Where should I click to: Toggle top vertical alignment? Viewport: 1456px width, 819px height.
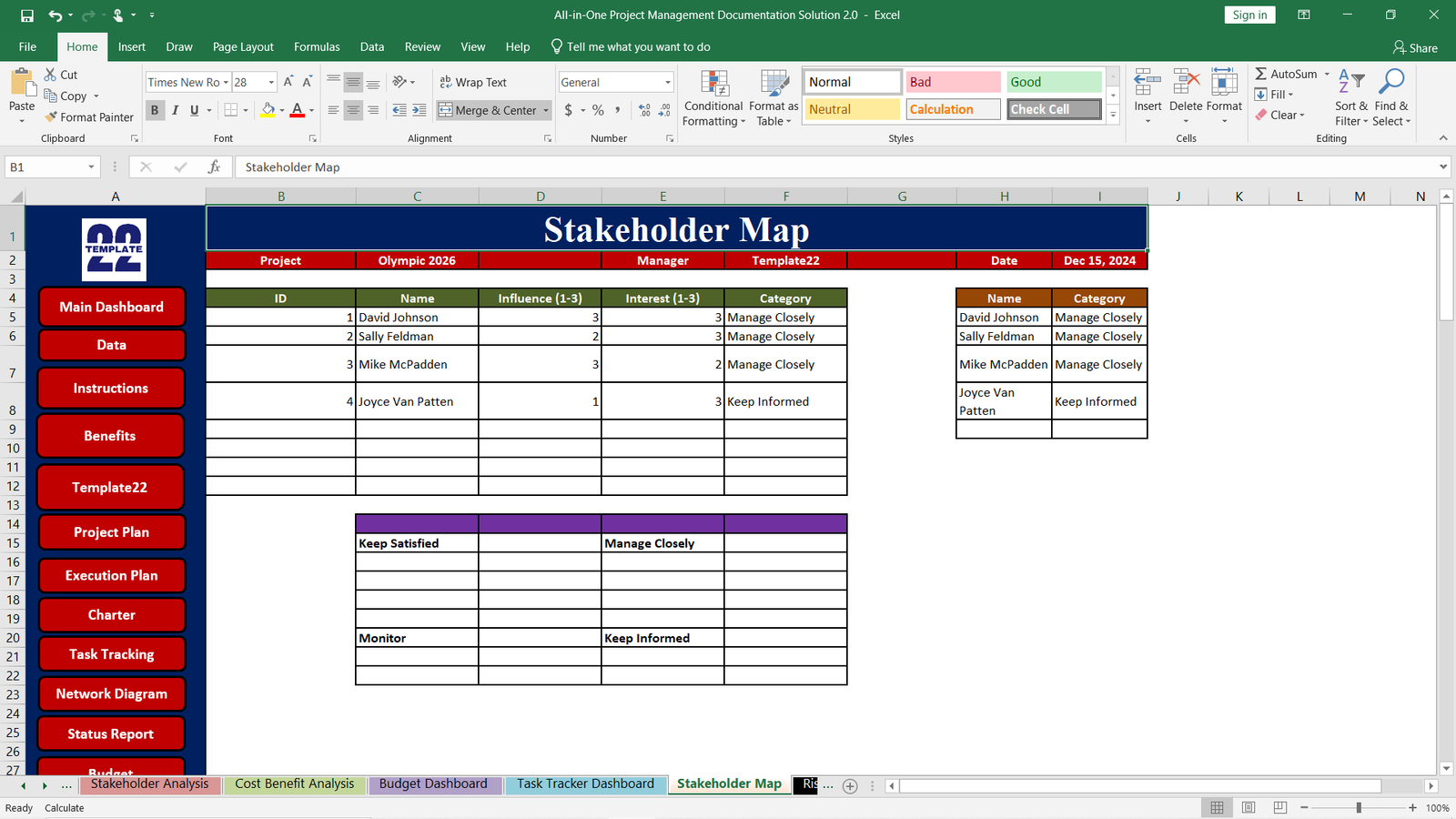coord(333,82)
